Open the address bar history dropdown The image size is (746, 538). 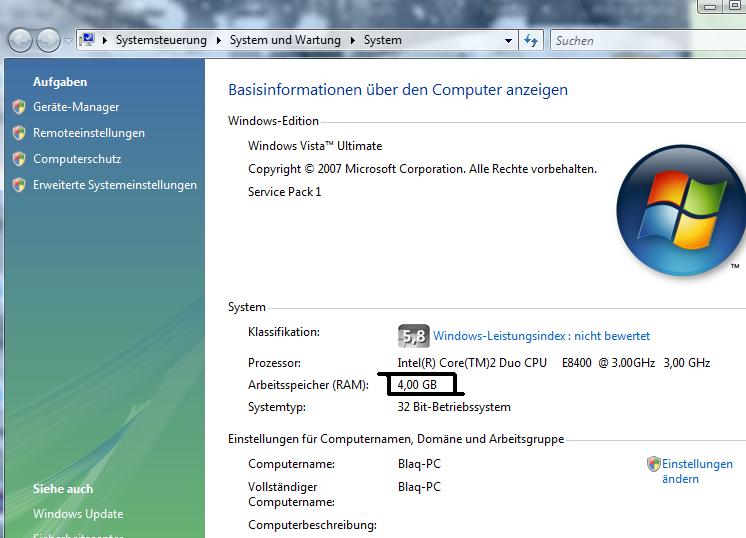coord(508,41)
